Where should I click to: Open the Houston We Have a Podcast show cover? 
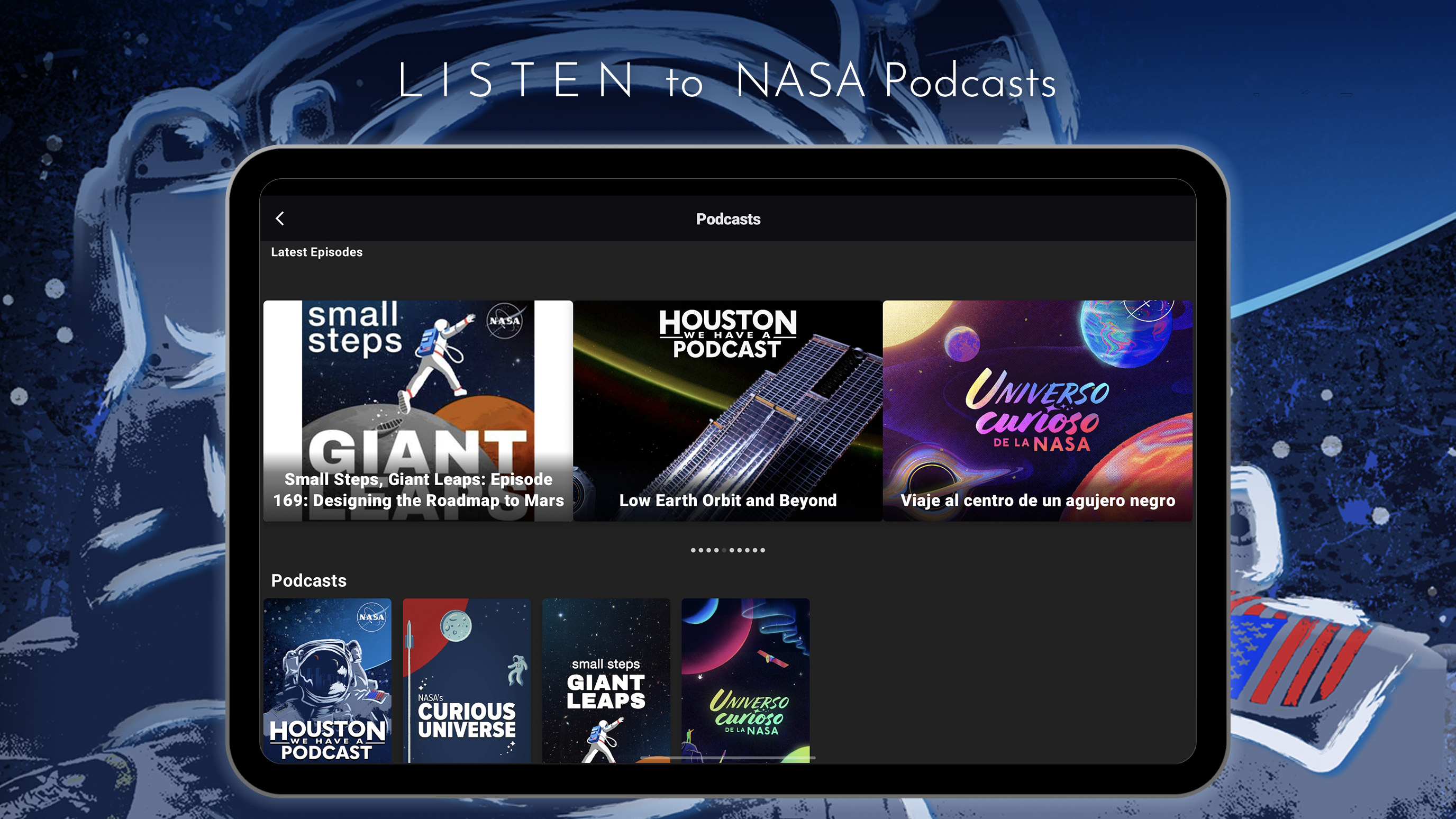[327, 680]
